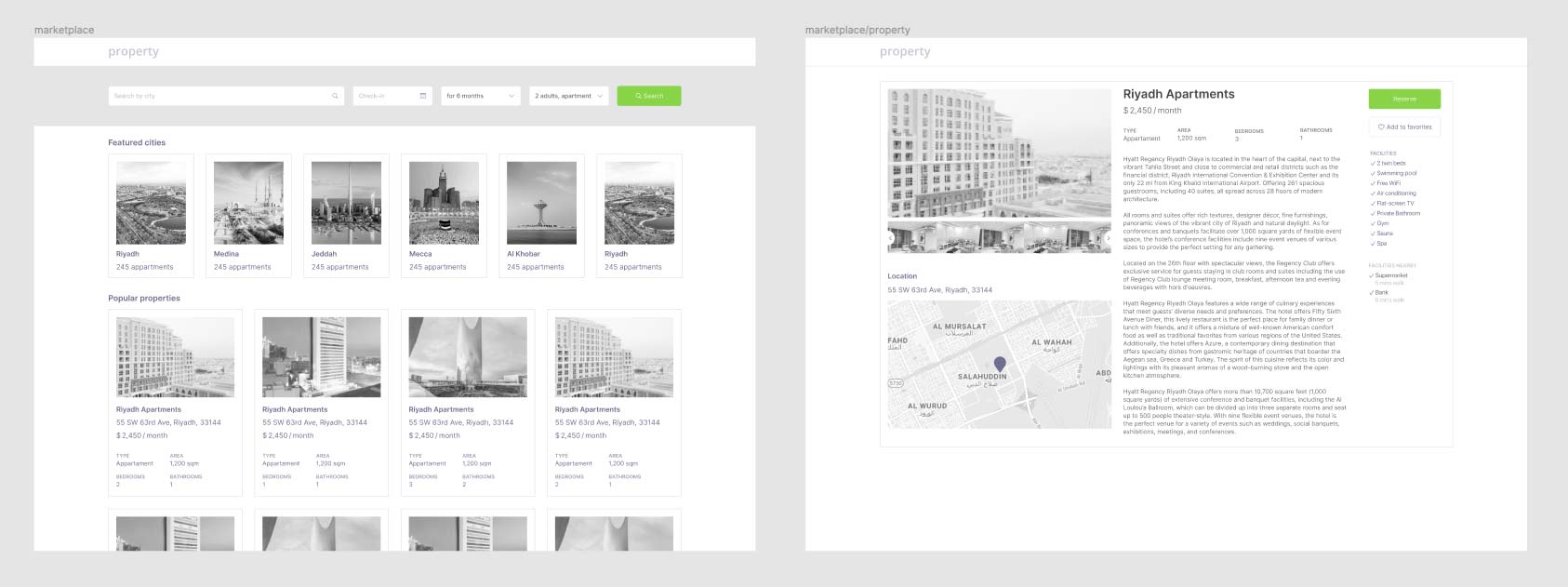Expand the "for 6 months" duration dropdown

click(x=480, y=96)
